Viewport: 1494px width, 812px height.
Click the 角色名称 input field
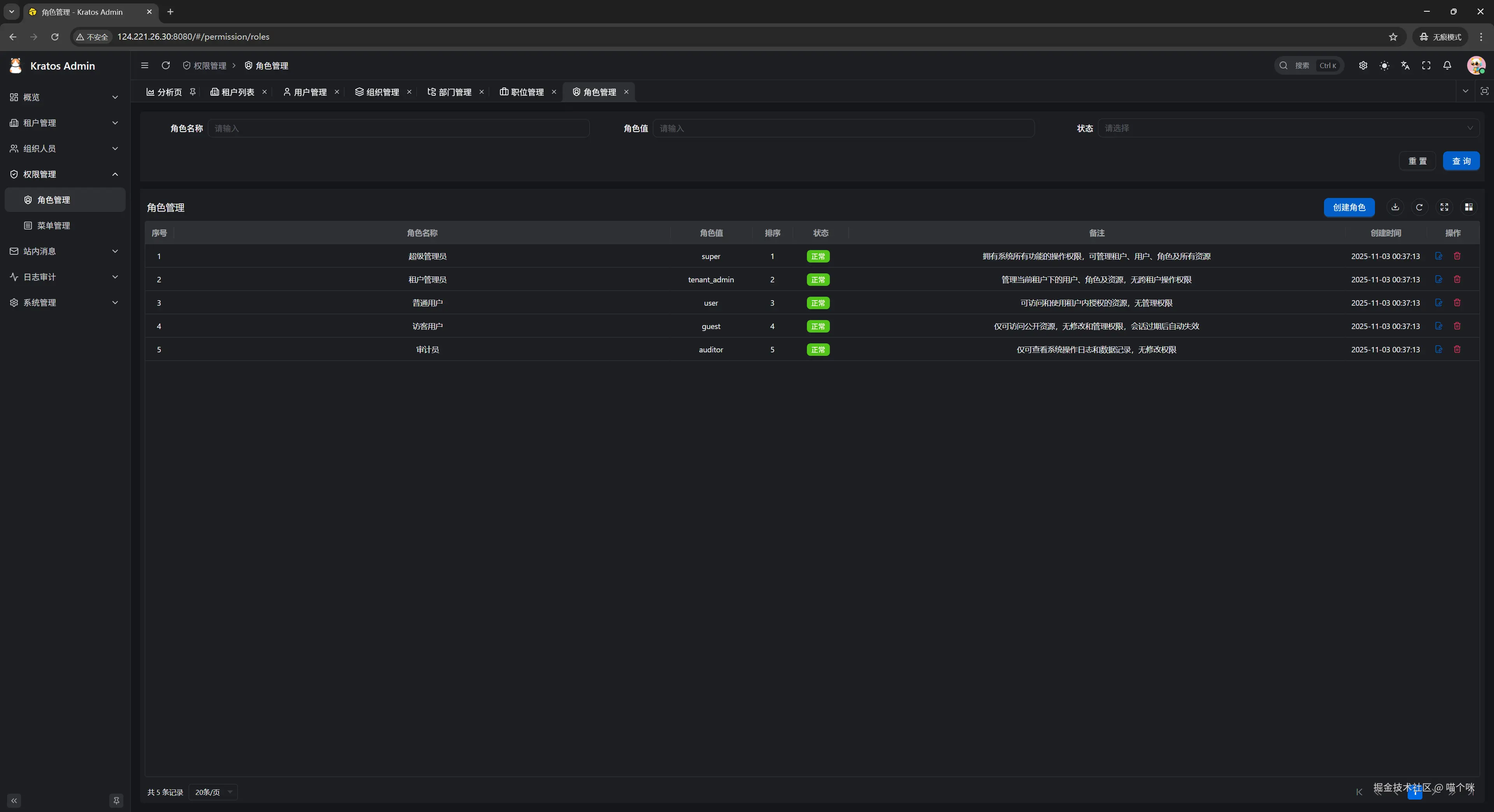[x=398, y=128]
